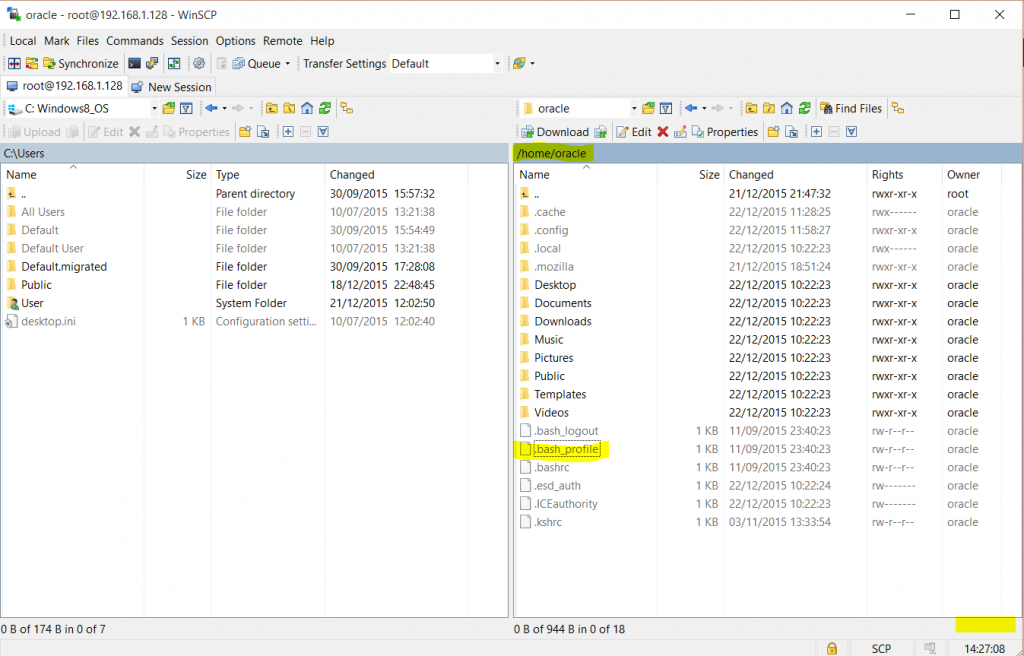Open the Queue dropdown arrow
The image size is (1024, 656).
pyautogui.click(x=288, y=64)
